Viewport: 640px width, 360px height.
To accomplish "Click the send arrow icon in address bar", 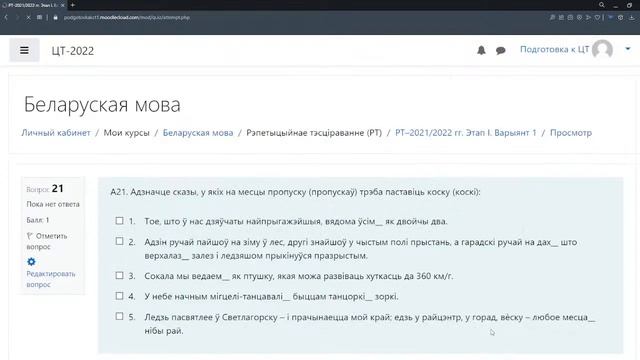I will coord(588,18).
